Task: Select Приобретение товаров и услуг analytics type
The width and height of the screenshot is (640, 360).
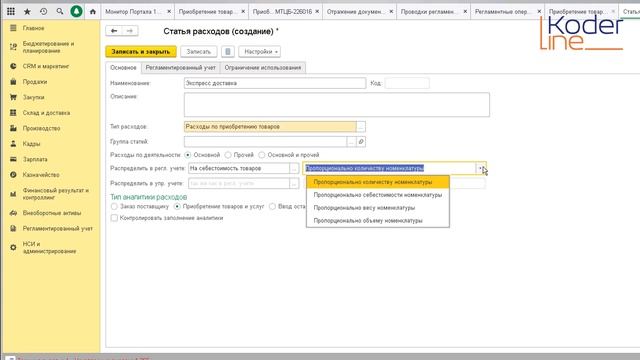Action: 177,207
